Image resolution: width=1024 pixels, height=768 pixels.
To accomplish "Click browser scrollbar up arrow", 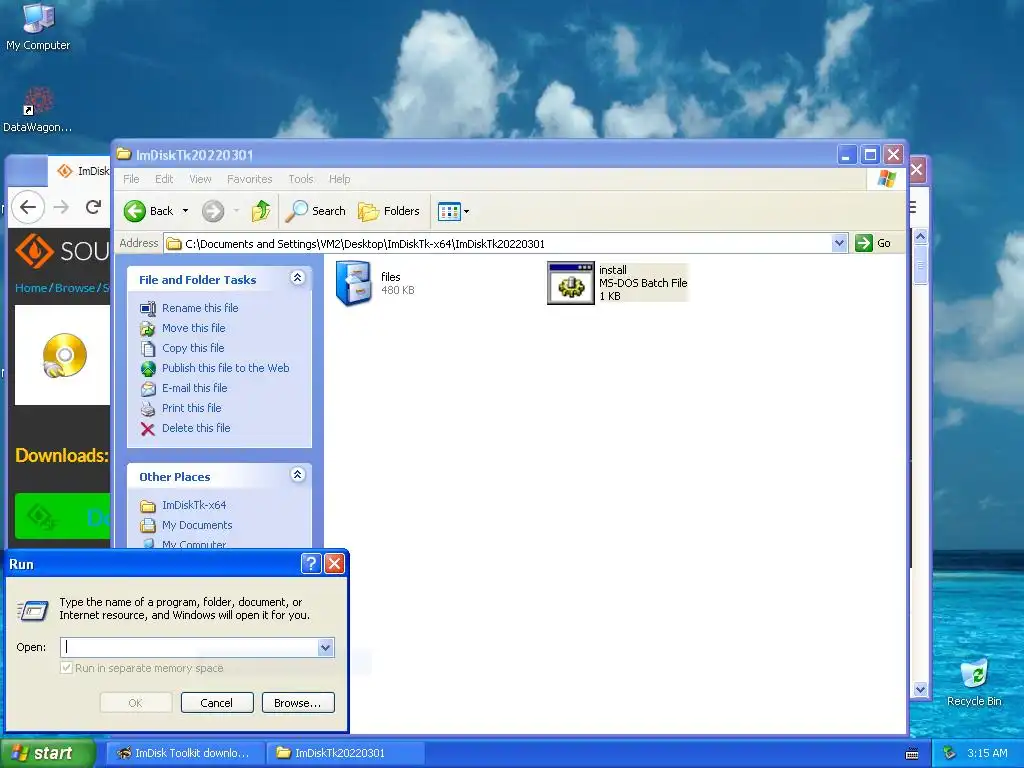I will (x=920, y=236).
